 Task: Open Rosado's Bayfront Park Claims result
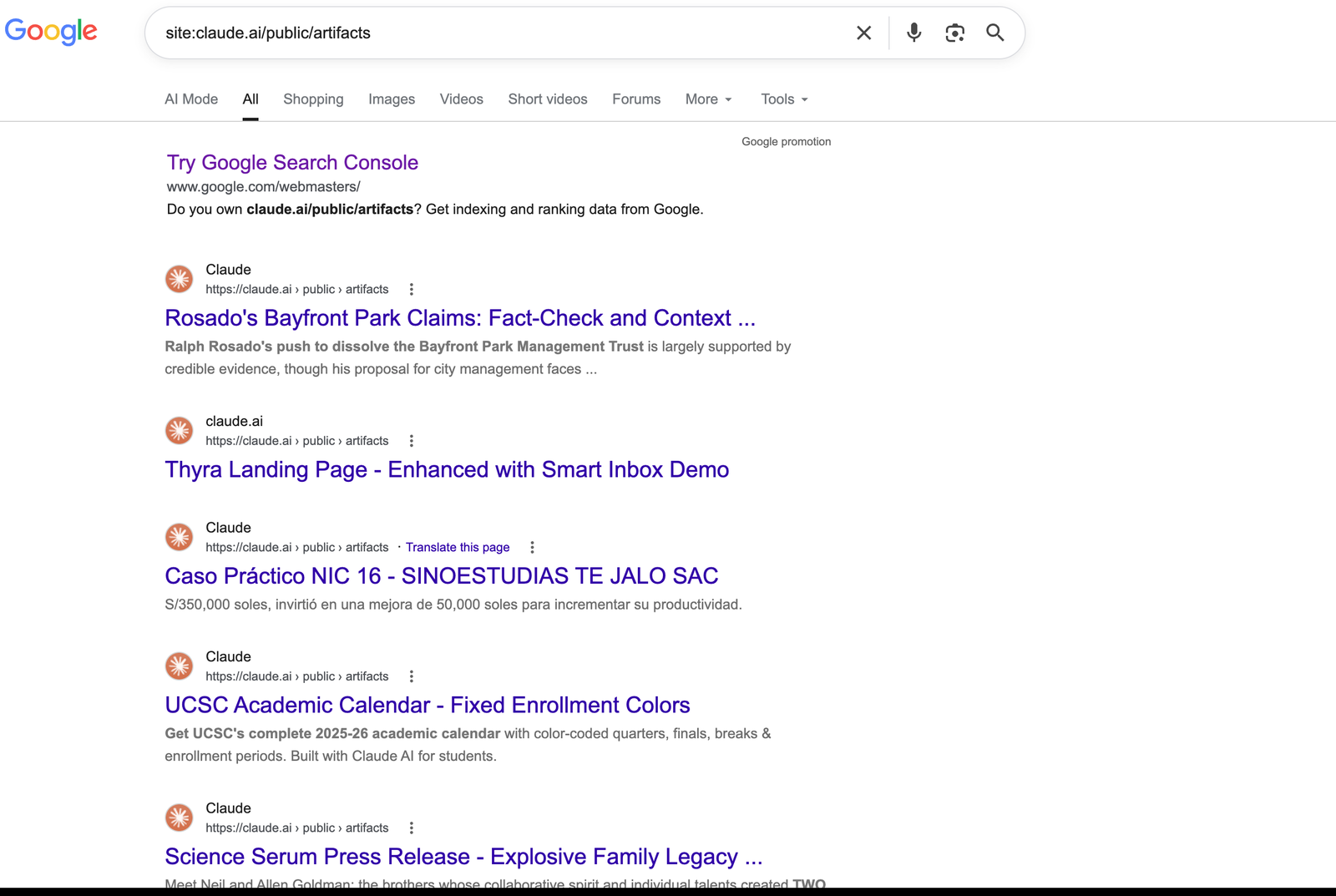click(x=460, y=318)
